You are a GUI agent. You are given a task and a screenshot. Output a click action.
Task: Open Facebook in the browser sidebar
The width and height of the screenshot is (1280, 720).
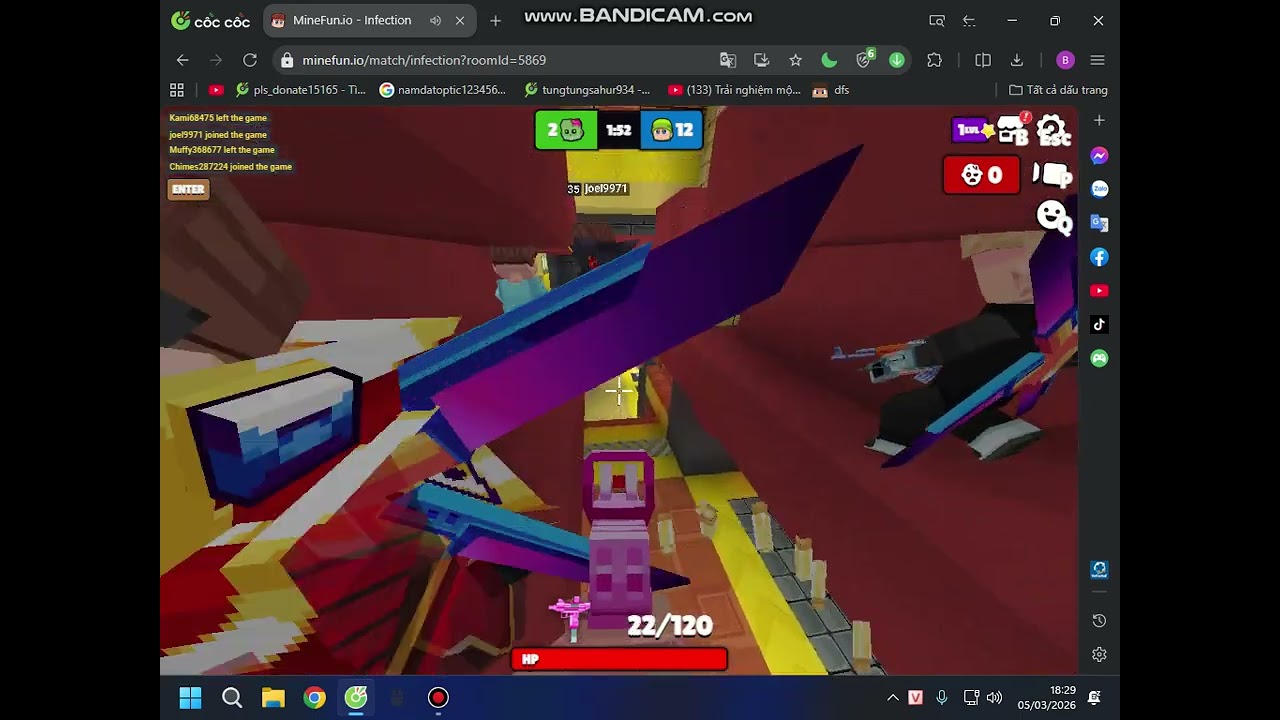[x=1099, y=257]
